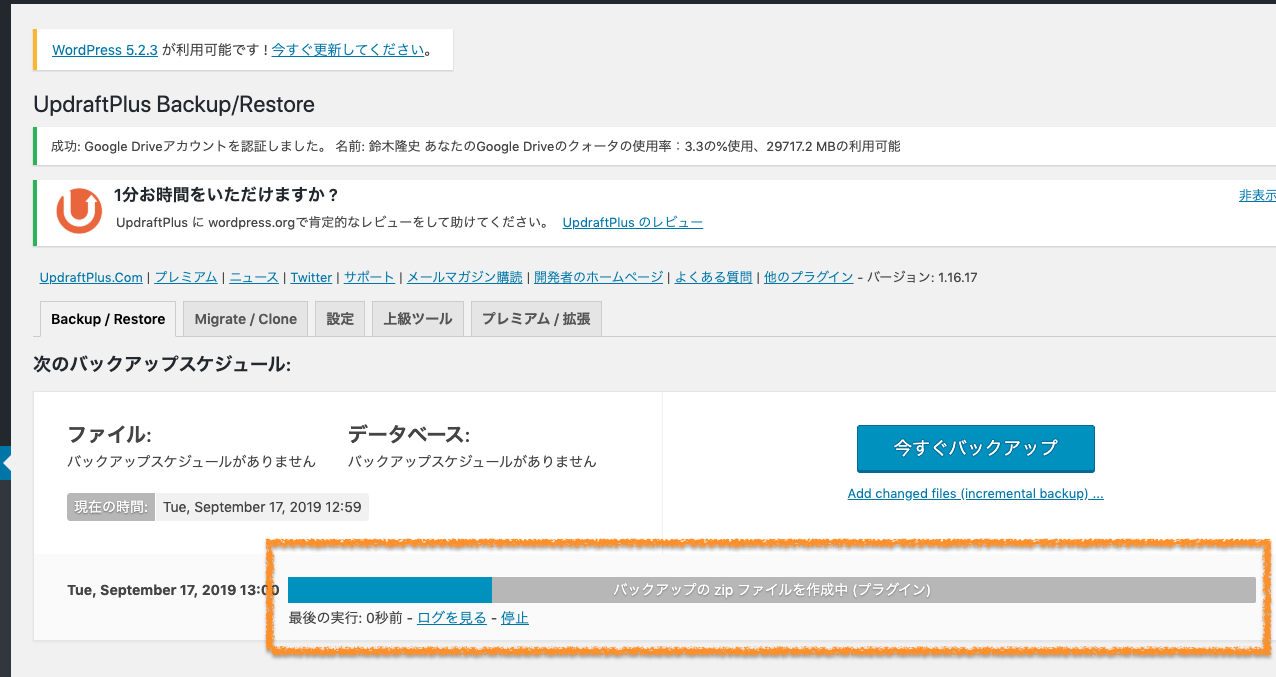Click the UpdraftPlus orange logo icon
The height and width of the screenshot is (677, 1276).
coord(79,212)
